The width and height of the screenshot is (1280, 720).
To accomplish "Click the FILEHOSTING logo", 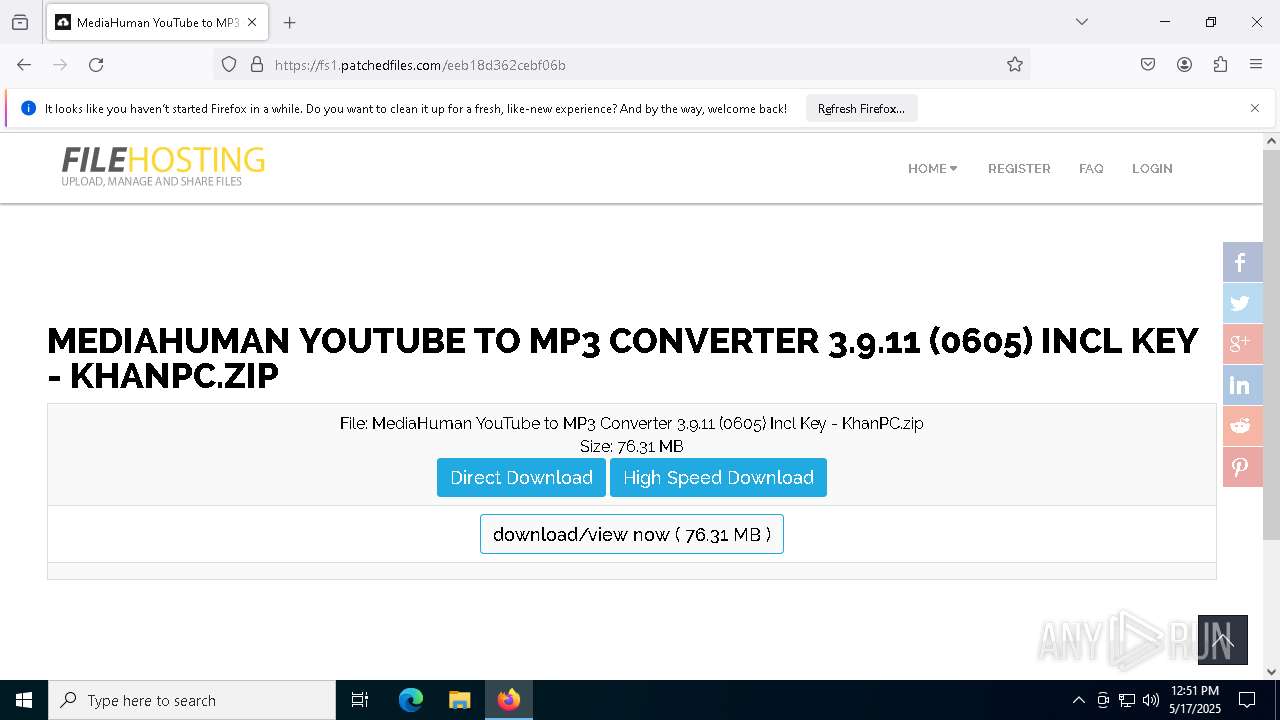I will [x=163, y=166].
